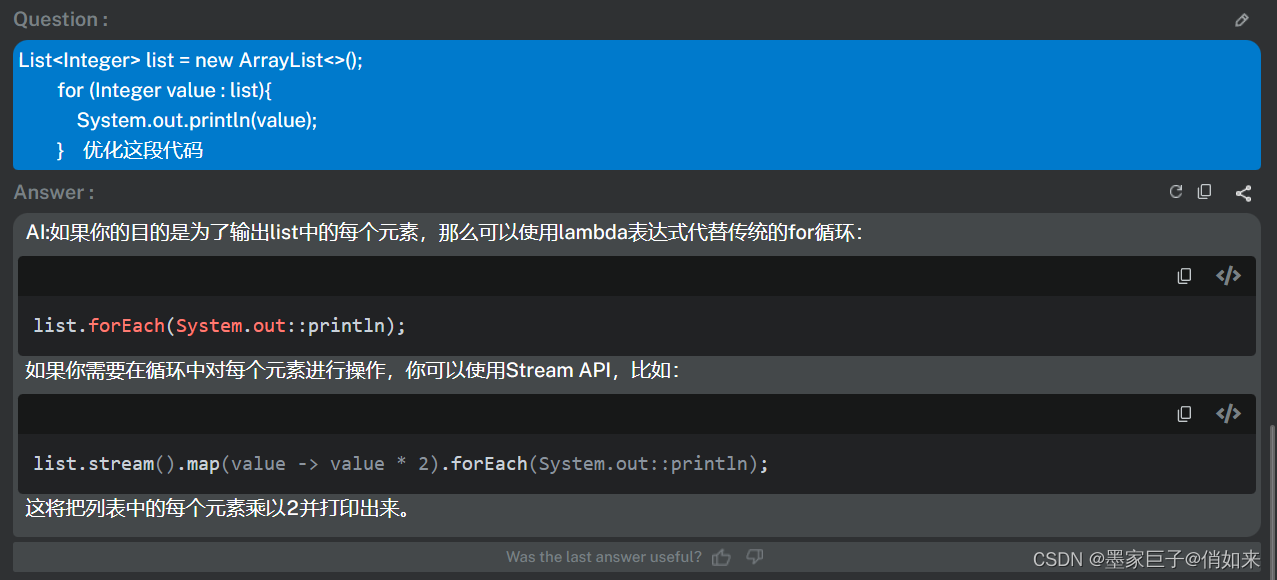This screenshot has height=580, width=1277.
Task: Click the "Was the last answer useful?" text
Action: pyautogui.click(x=604, y=557)
